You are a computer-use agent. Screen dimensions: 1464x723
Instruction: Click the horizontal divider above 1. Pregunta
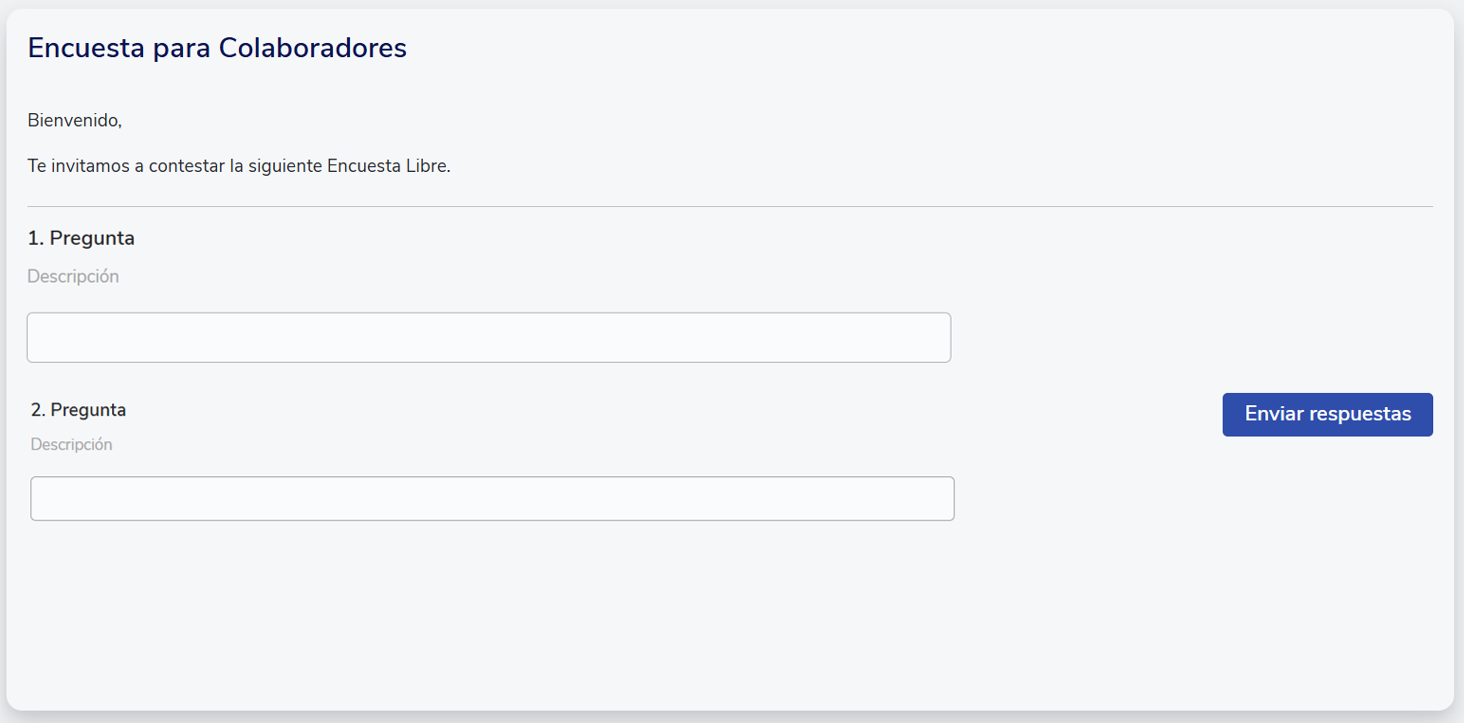(x=730, y=207)
